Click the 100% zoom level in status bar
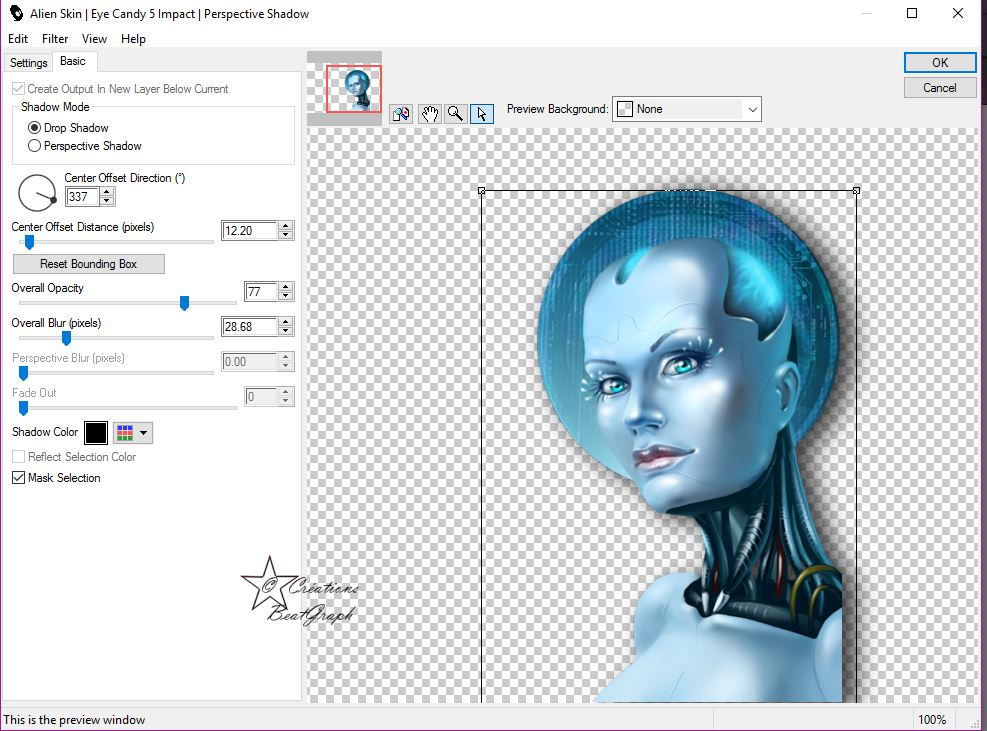Image resolution: width=987 pixels, height=731 pixels. pyautogui.click(x=932, y=720)
